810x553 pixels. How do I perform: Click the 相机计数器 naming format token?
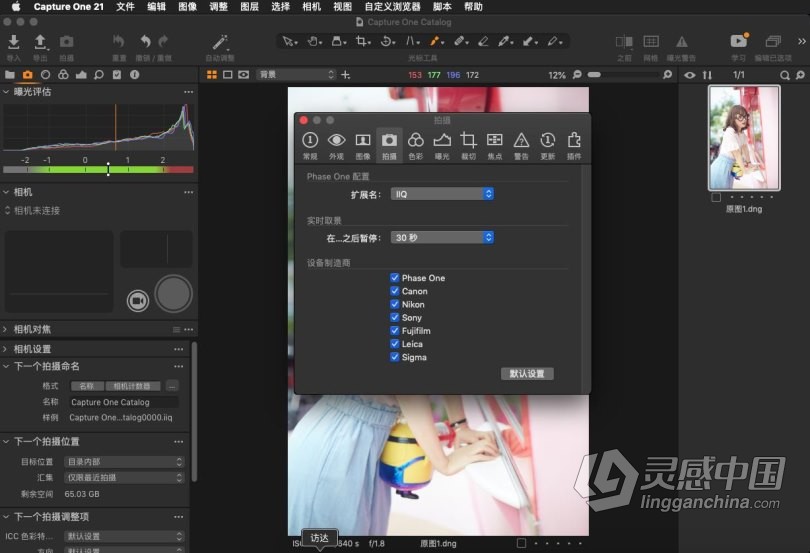click(x=132, y=386)
